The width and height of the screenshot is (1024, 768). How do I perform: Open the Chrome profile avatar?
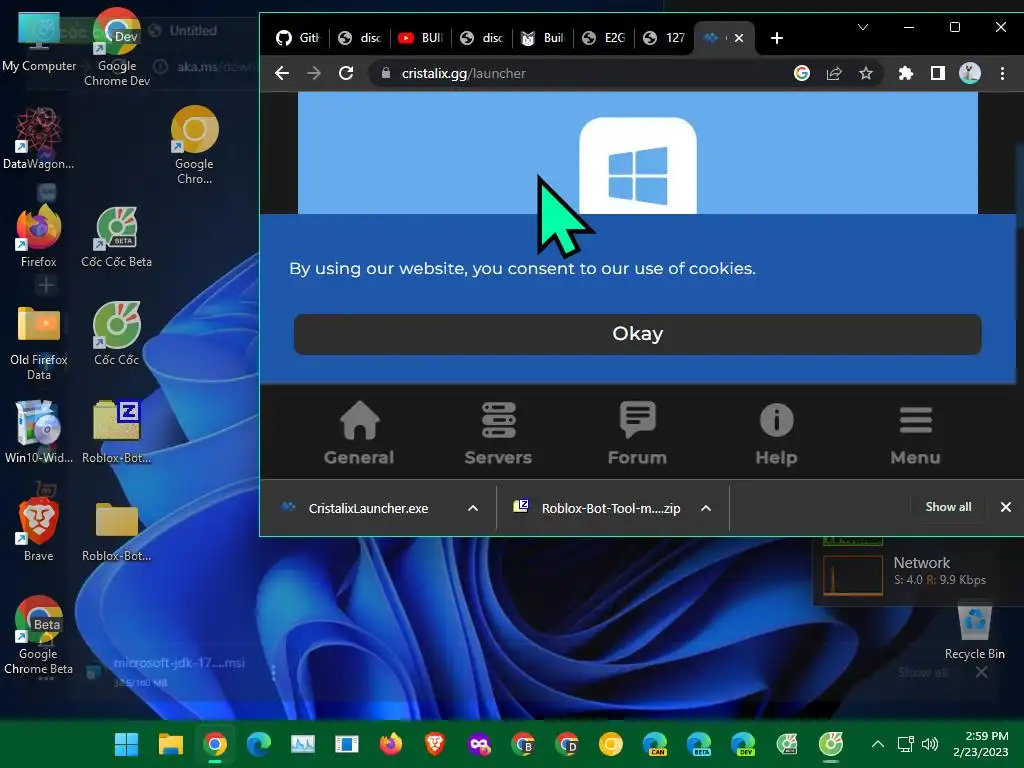970,73
